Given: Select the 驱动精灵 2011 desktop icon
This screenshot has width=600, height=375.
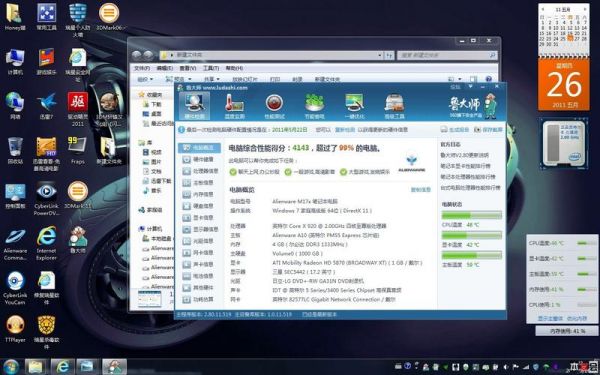Looking at the screenshot, I should point(78,109).
